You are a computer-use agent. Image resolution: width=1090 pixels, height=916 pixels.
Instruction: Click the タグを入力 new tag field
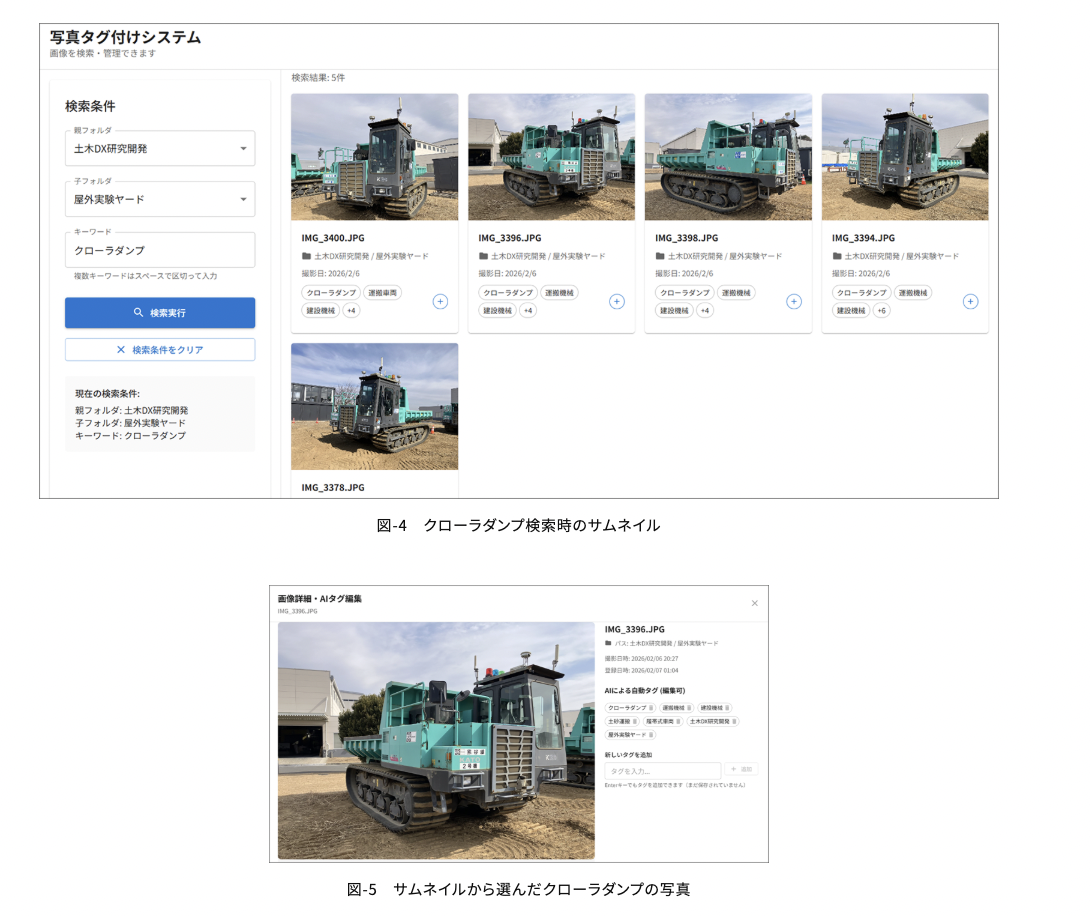tap(662, 771)
